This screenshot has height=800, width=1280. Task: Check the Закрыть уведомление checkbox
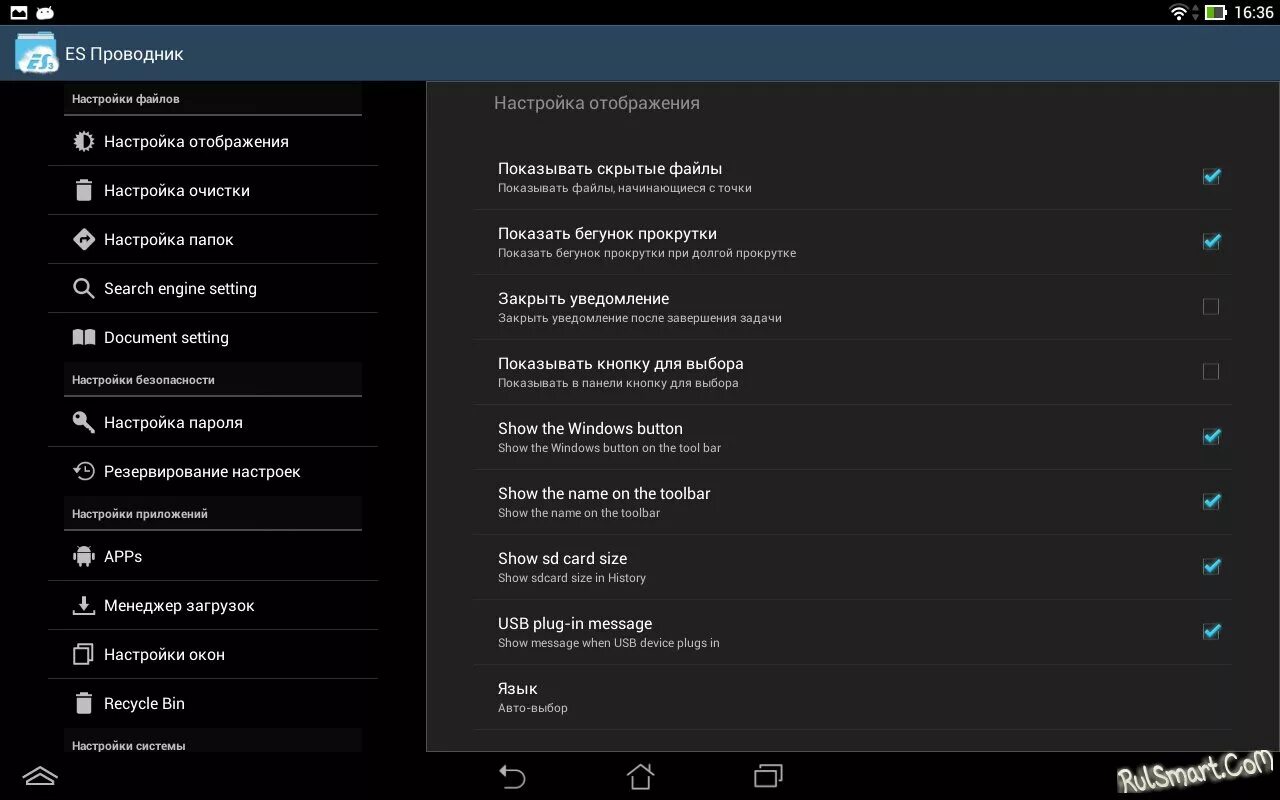[1211, 307]
